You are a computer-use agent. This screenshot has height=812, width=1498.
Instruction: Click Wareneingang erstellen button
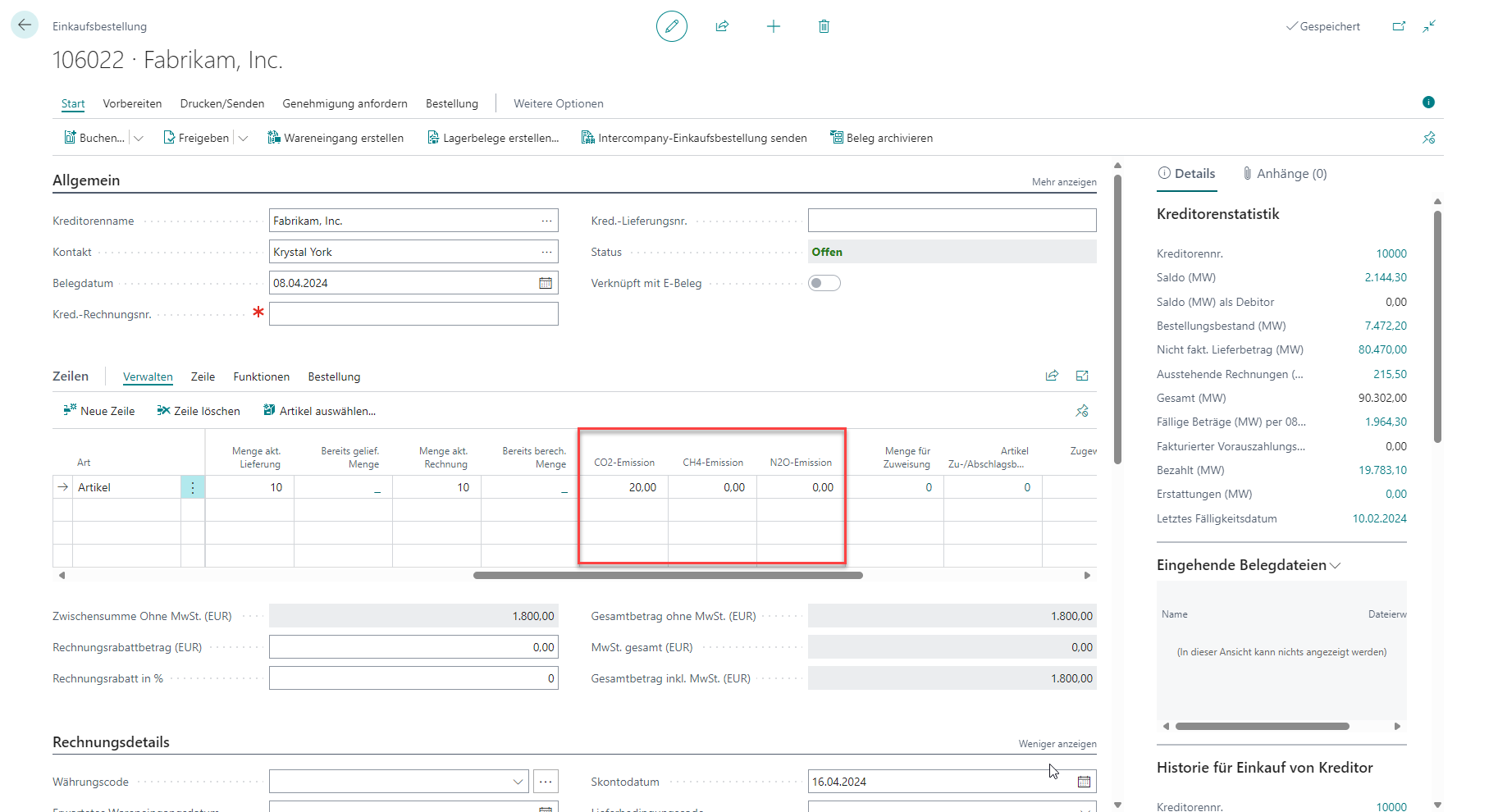336,138
